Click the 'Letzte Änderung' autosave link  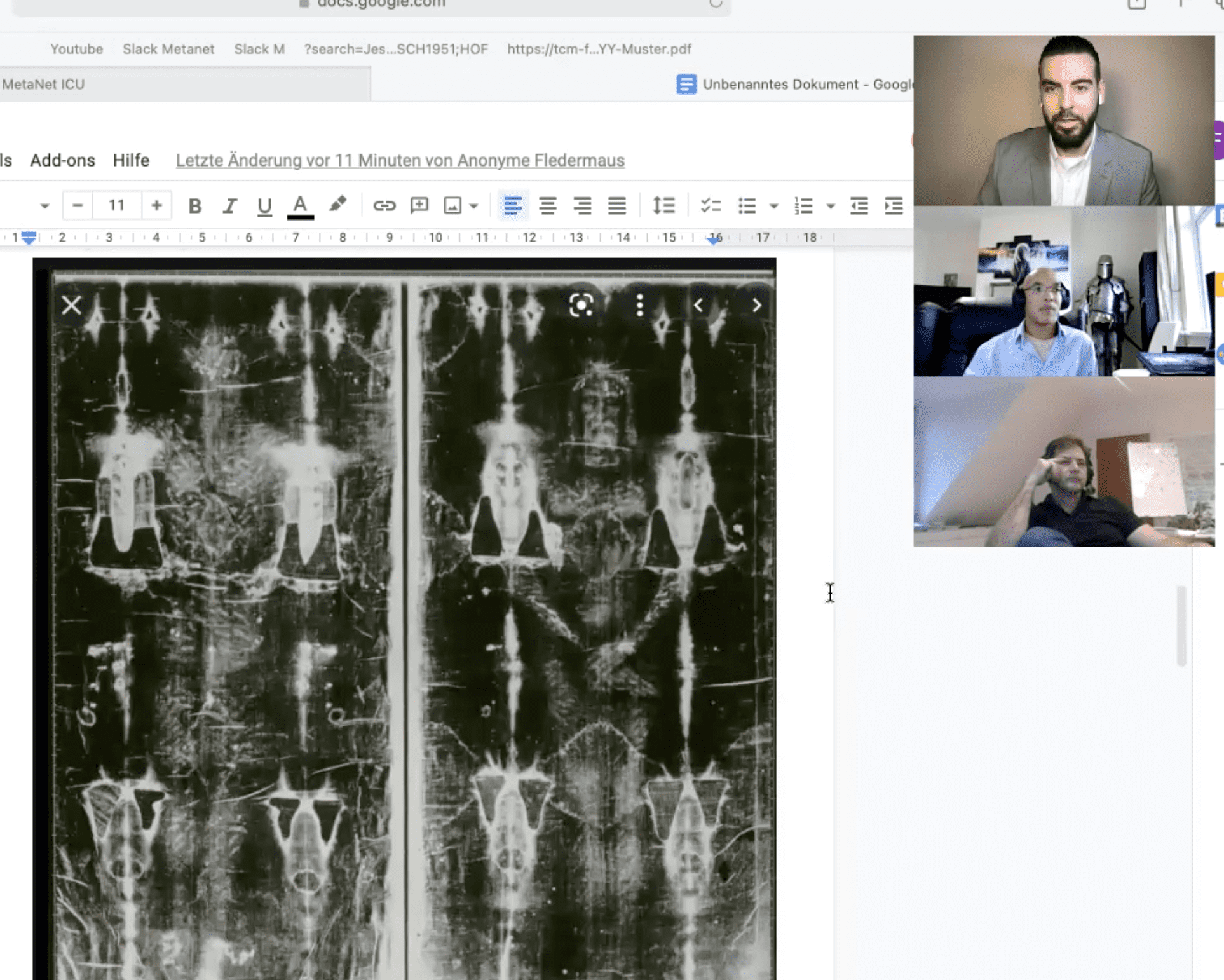[400, 160]
